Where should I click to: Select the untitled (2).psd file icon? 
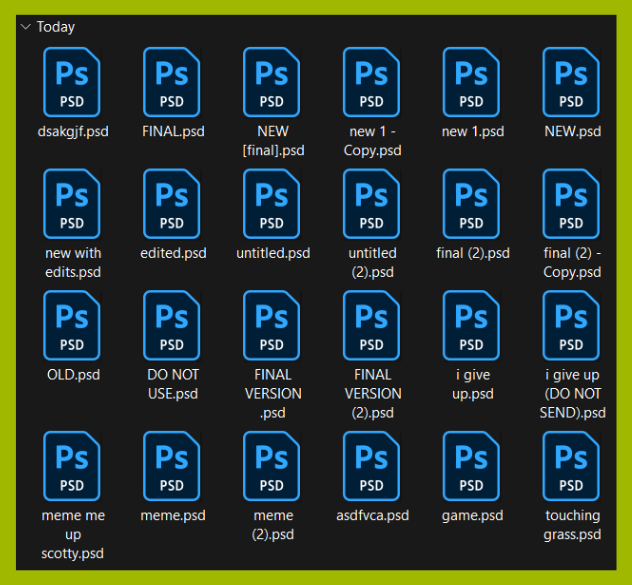tap(372, 204)
